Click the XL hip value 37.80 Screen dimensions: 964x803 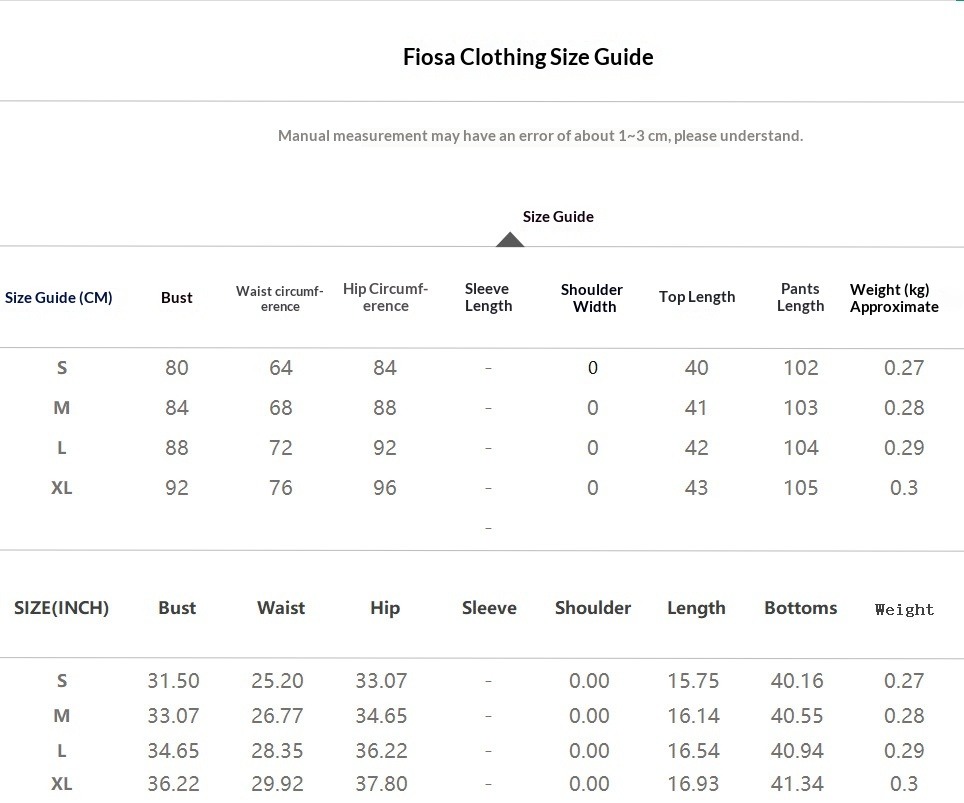coord(381,784)
